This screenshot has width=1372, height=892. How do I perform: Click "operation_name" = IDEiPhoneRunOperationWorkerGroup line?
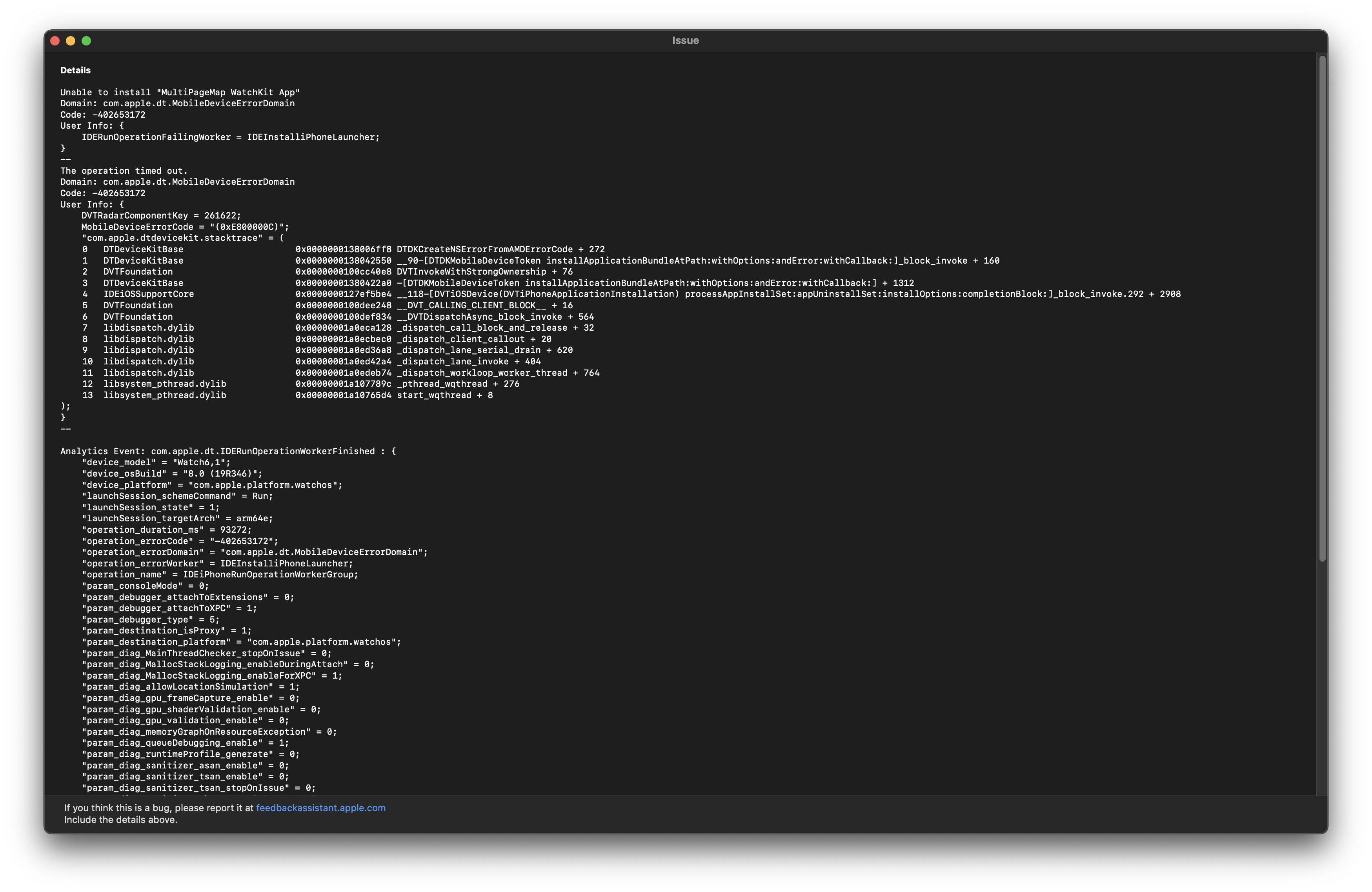tap(220, 574)
